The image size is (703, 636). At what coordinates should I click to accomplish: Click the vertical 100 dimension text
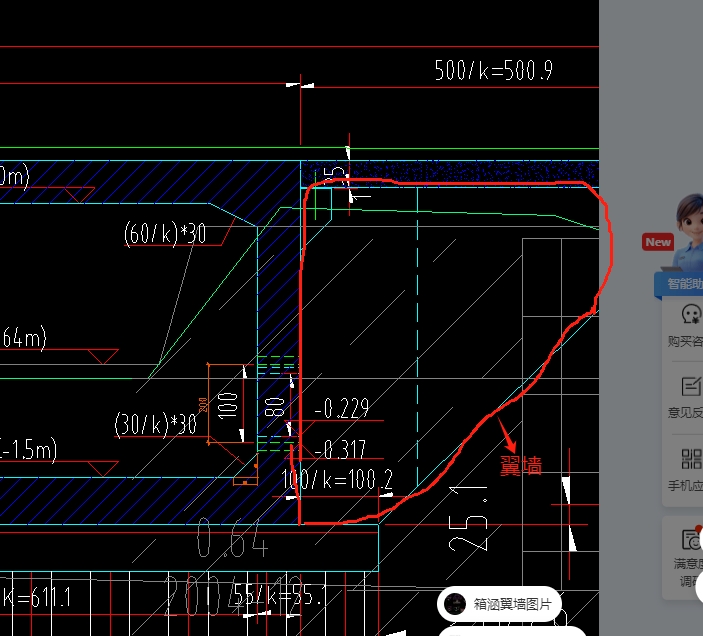pos(228,405)
